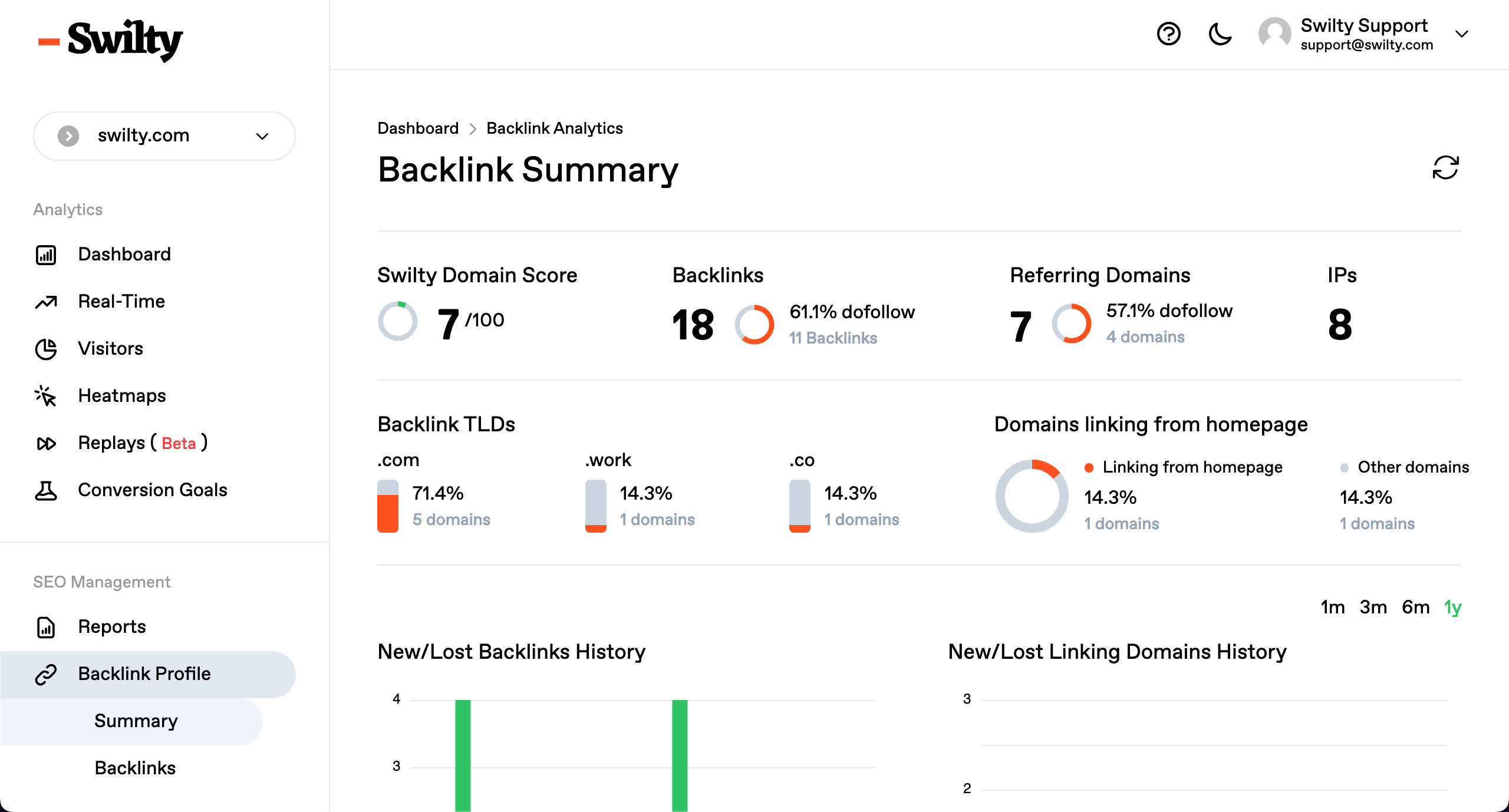Open the Visitors page
This screenshot has width=1509, height=812.
click(x=110, y=349)
